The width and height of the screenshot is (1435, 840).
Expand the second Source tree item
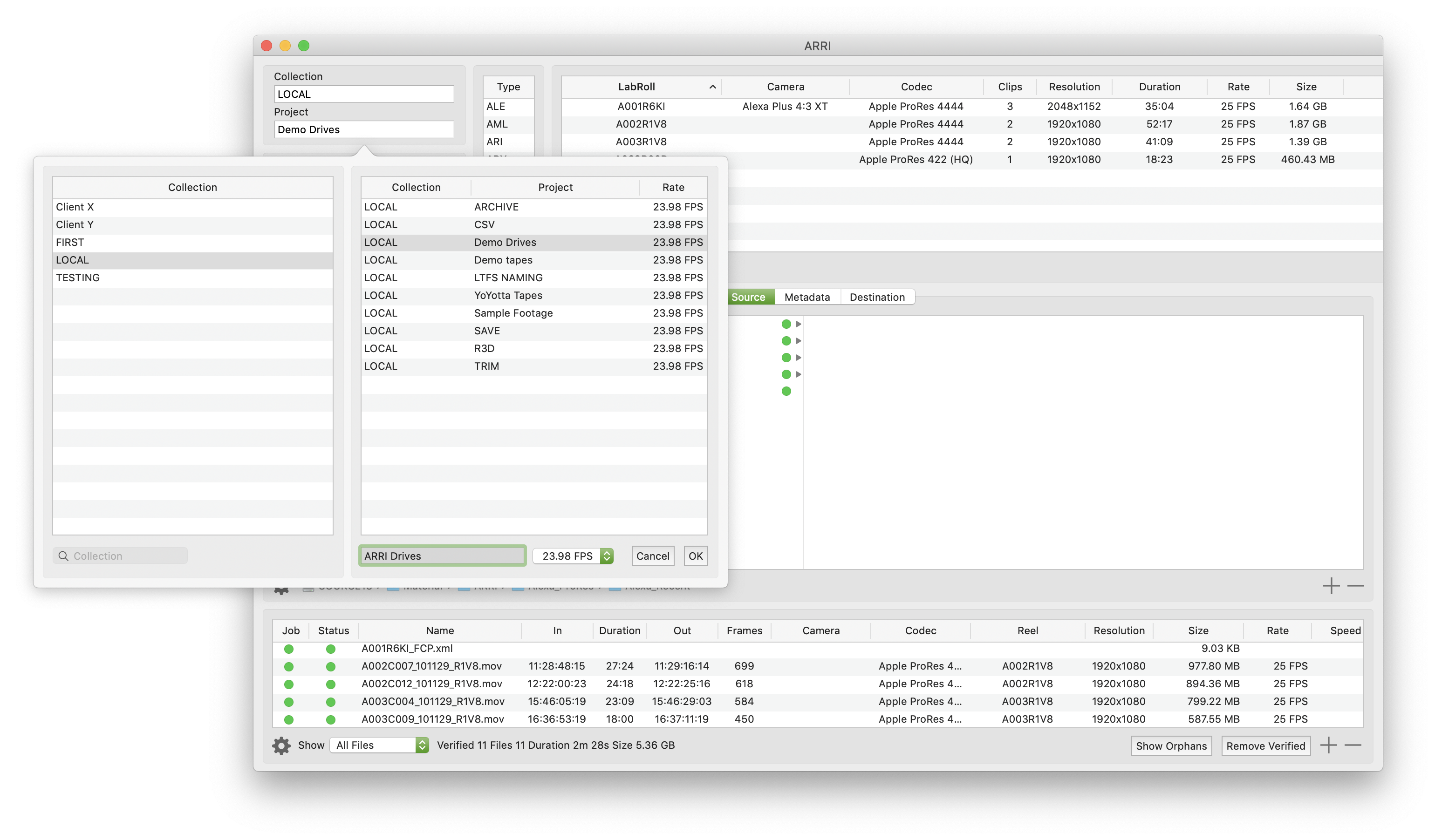799,341
